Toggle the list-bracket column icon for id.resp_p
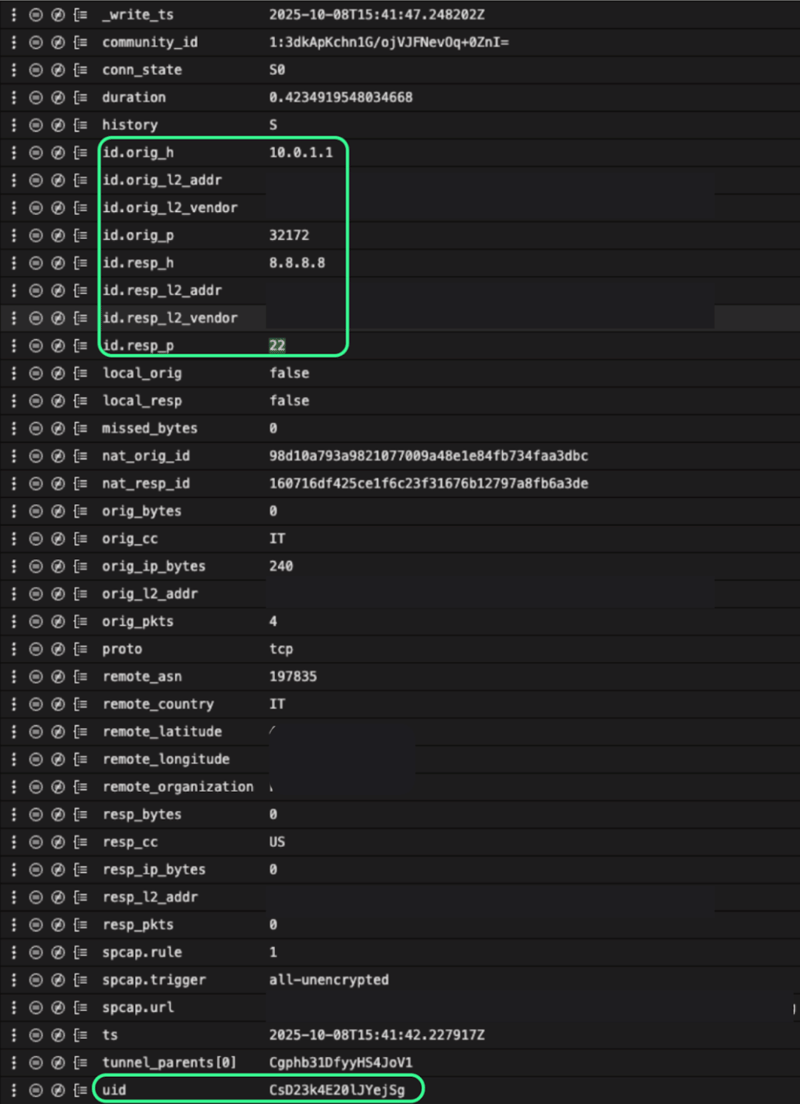The image size is (800, 1104). pos(81,346)
